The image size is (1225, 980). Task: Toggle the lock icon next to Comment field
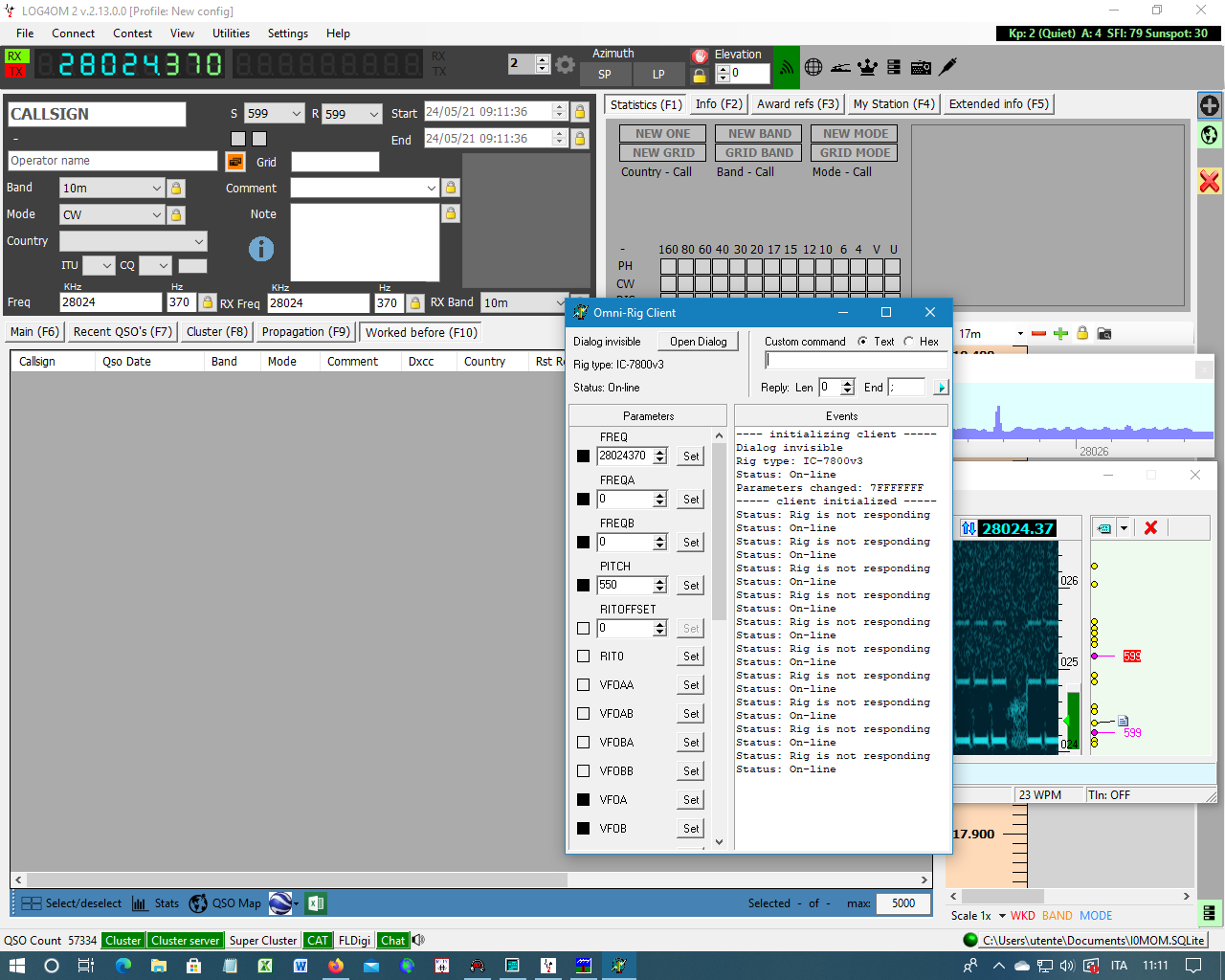pyautogui.click(x=451, y=188)
